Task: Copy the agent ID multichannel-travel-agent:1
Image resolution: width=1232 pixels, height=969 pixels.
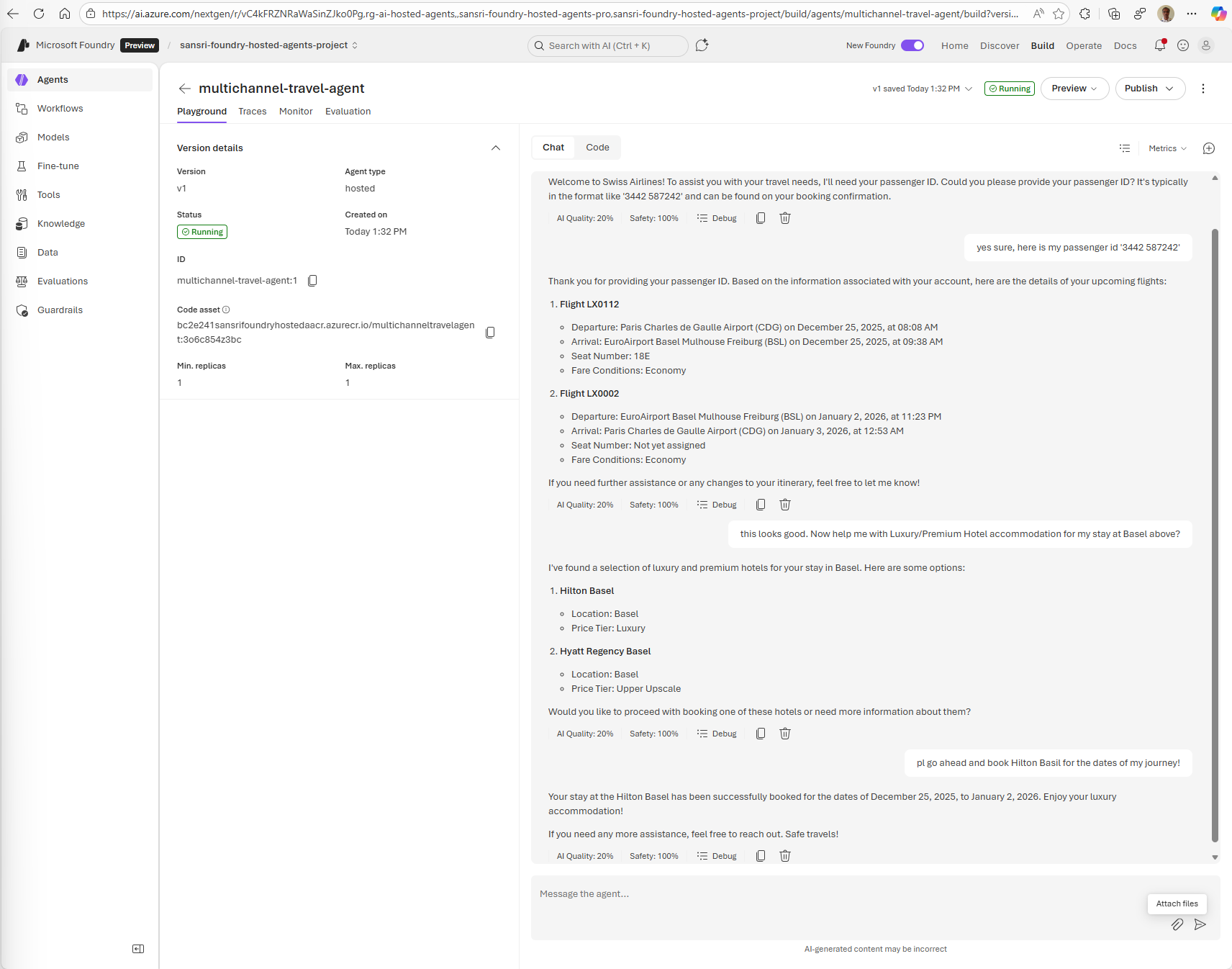Action: click(312, 281)
